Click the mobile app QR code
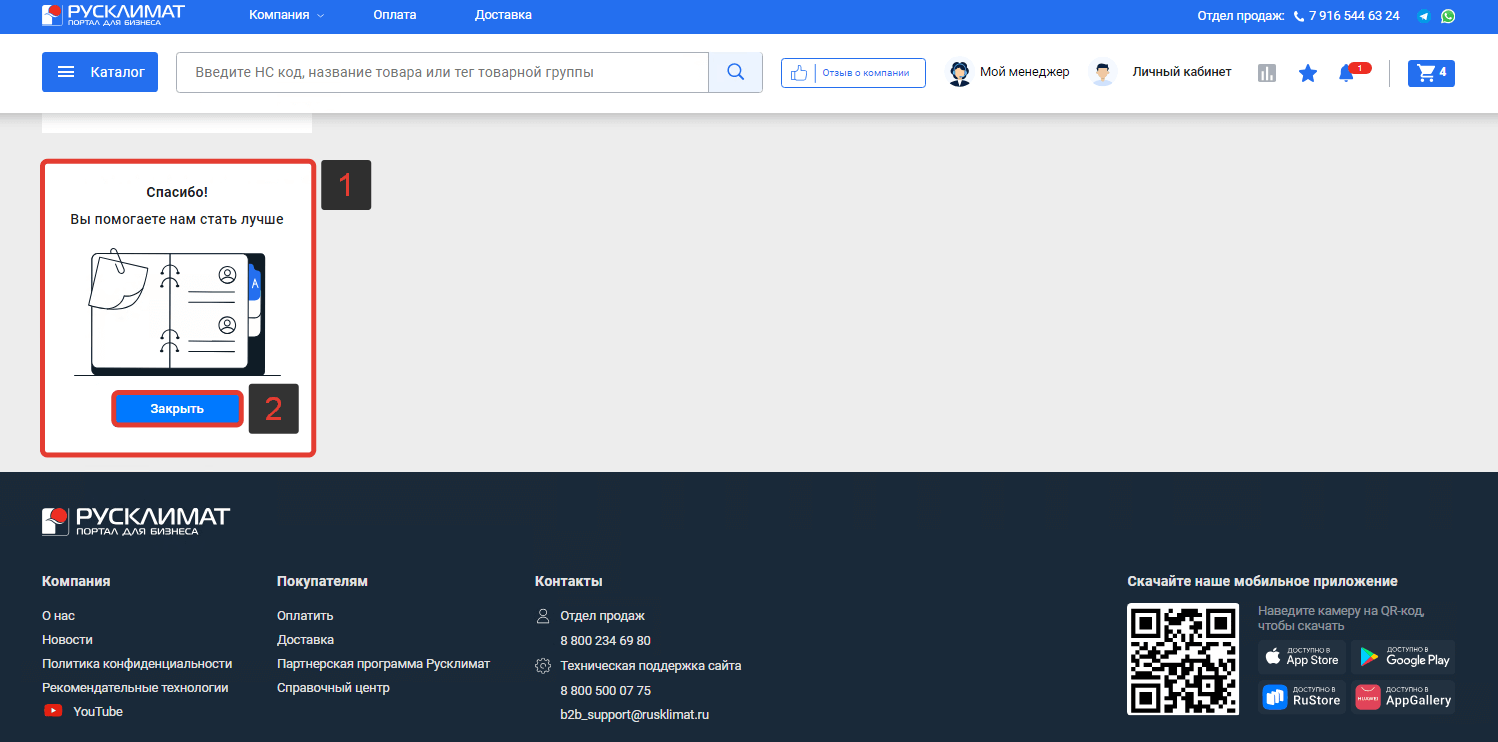The image size is (1498, 742). pyautogui.click(x=1183, y=659)
